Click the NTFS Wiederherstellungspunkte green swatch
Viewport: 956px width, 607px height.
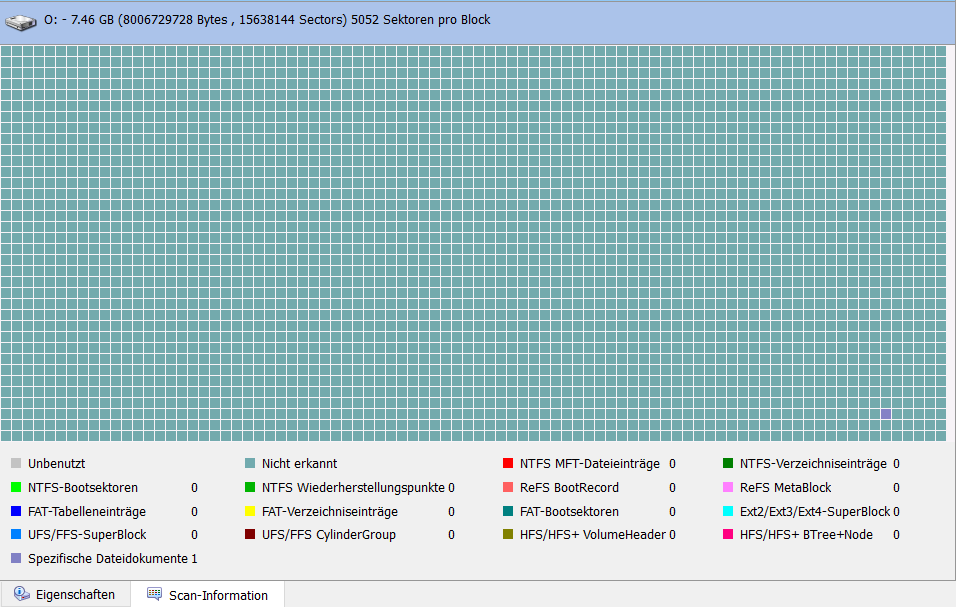[x=249, y=487]
